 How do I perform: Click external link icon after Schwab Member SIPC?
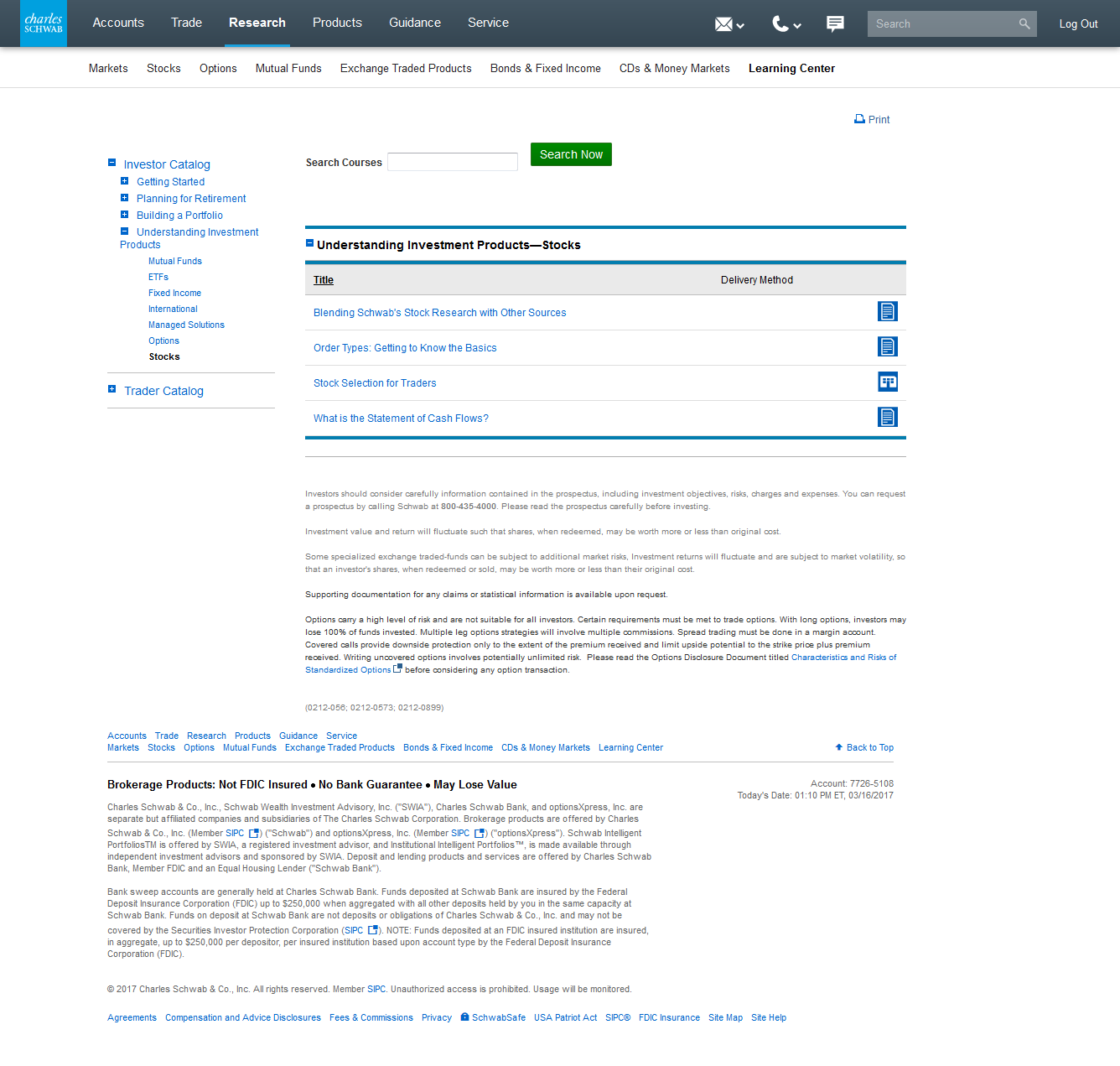[254, 833]
